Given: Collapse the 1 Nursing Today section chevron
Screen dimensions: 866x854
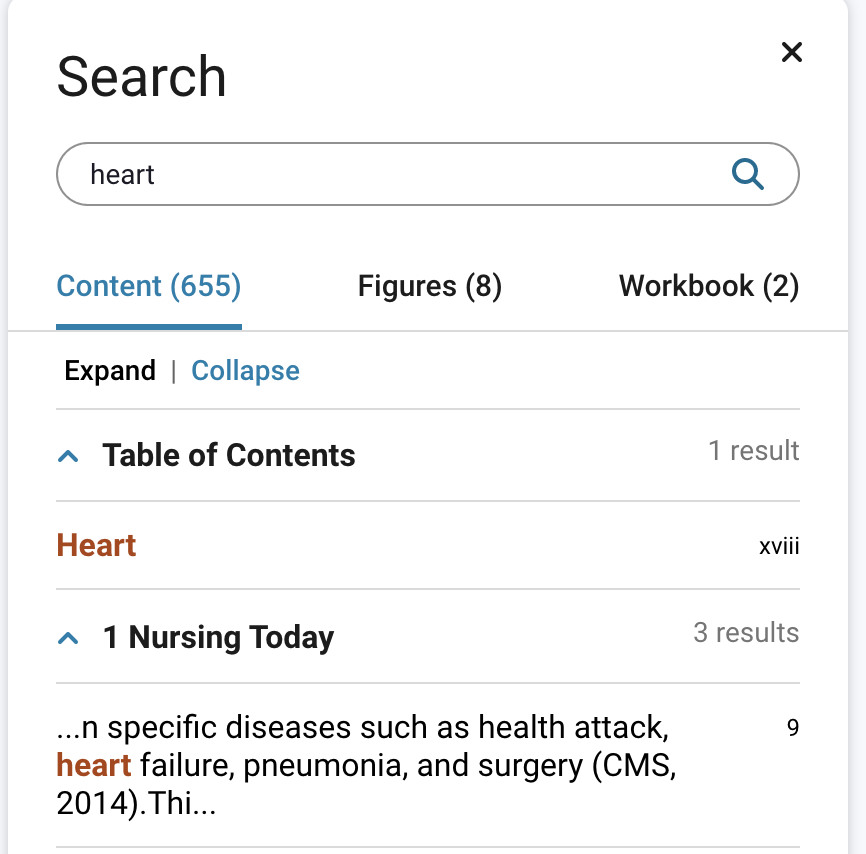Looking at the screenshot, I should (x=67, y=637).
